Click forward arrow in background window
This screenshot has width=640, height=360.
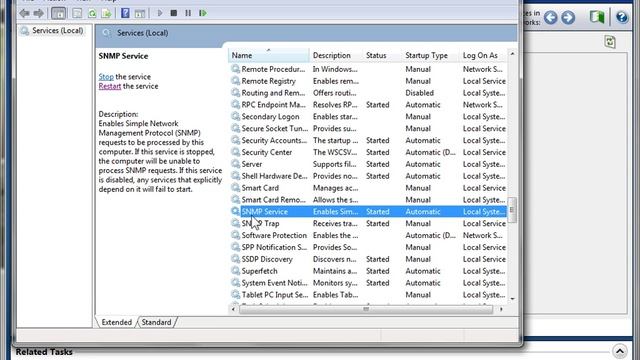pyautogui.click(x=568, y=17)
